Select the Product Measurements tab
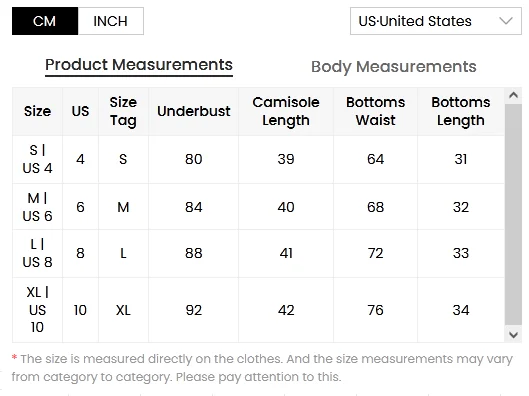The height and width of the screenshot is (396, 529). (139, 65)
